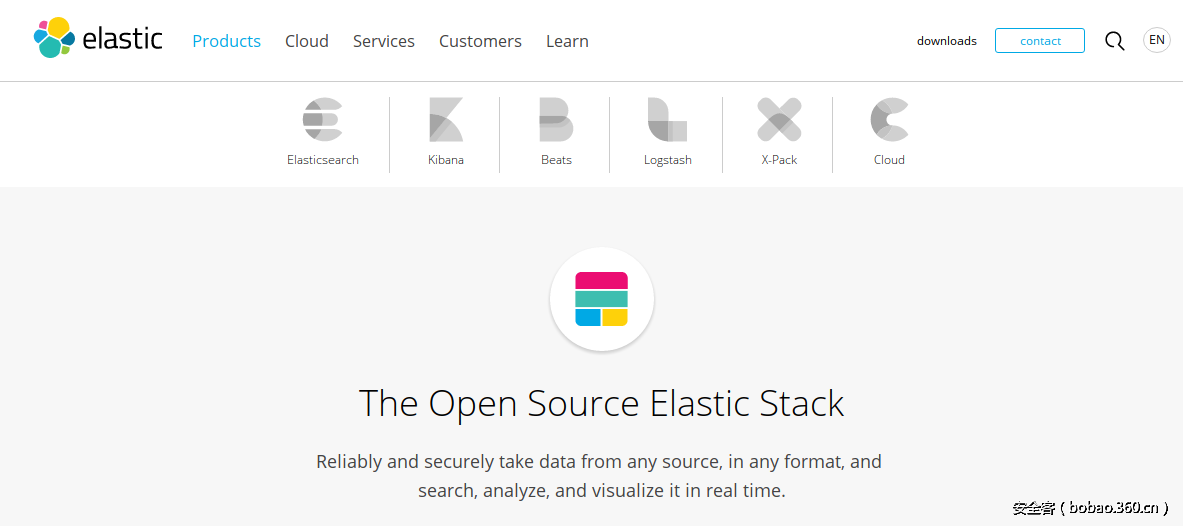Choose the Logstash product icon
The height and width of the screenshot is (526, 1183).
click(667, 120)
